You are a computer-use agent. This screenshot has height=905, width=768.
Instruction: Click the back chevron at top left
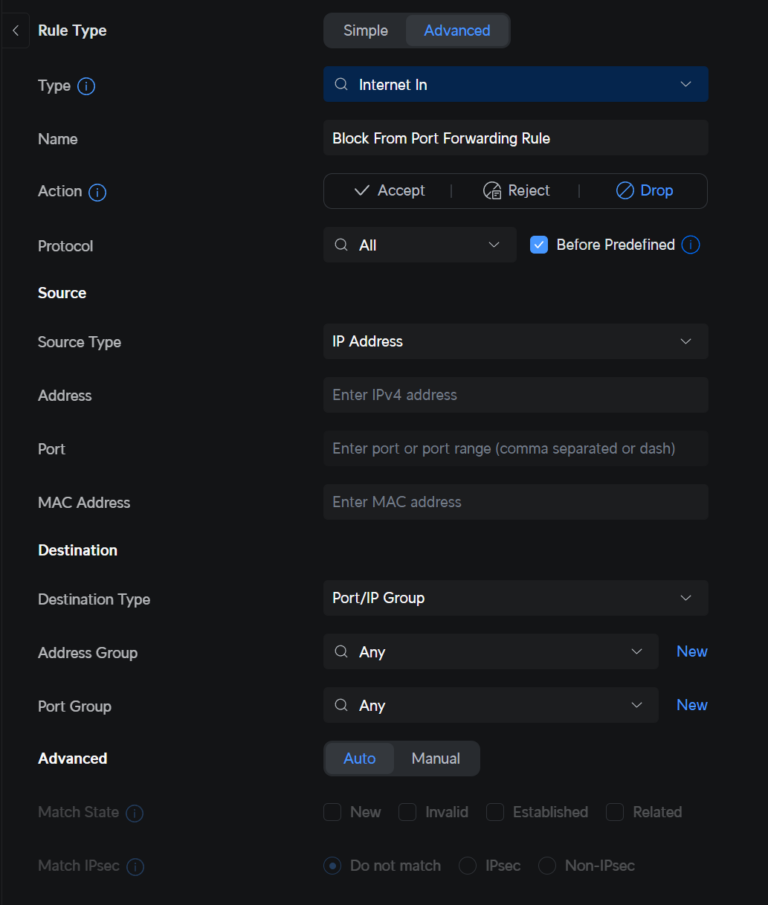coord(15,30)
